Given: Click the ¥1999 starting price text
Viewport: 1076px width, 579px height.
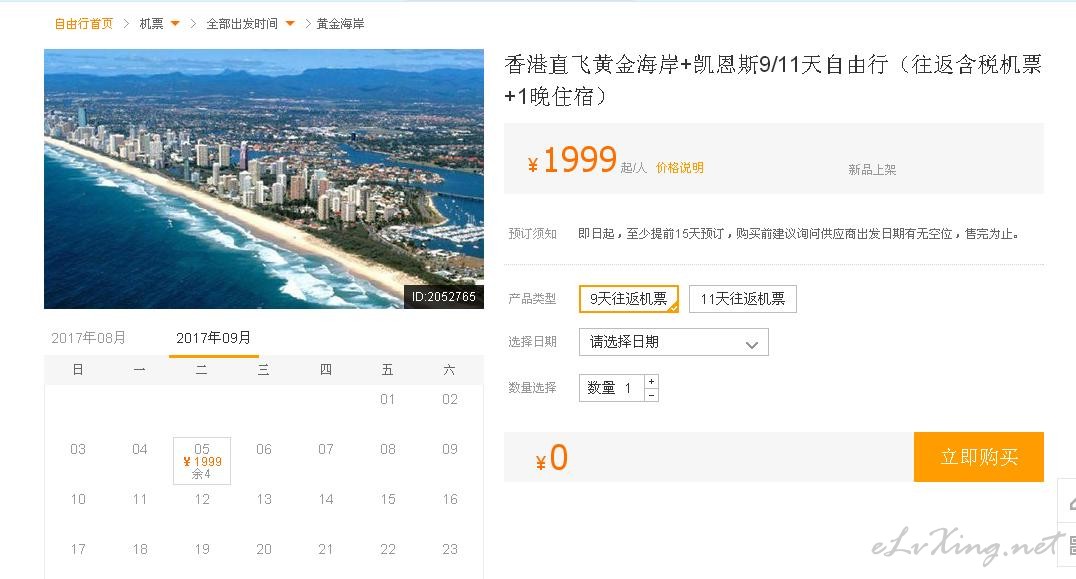Looking at the screenshot, I should (572, 161).
